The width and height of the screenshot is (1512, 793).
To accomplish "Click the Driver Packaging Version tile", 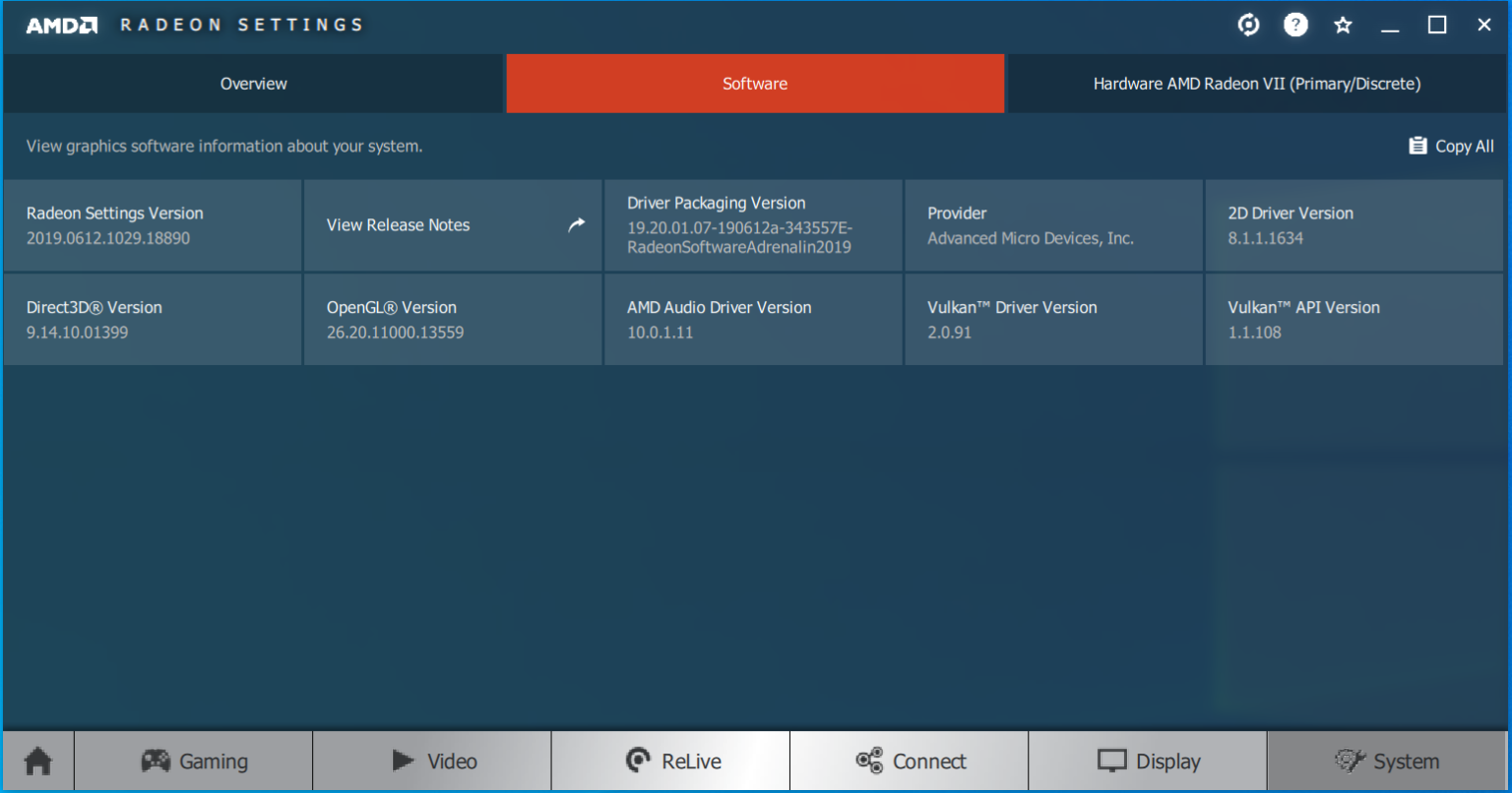I will point(753,225).
